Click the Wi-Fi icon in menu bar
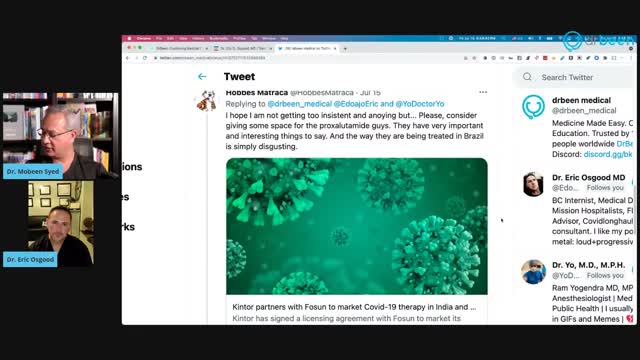640x360 pixels. pos(560,38)
